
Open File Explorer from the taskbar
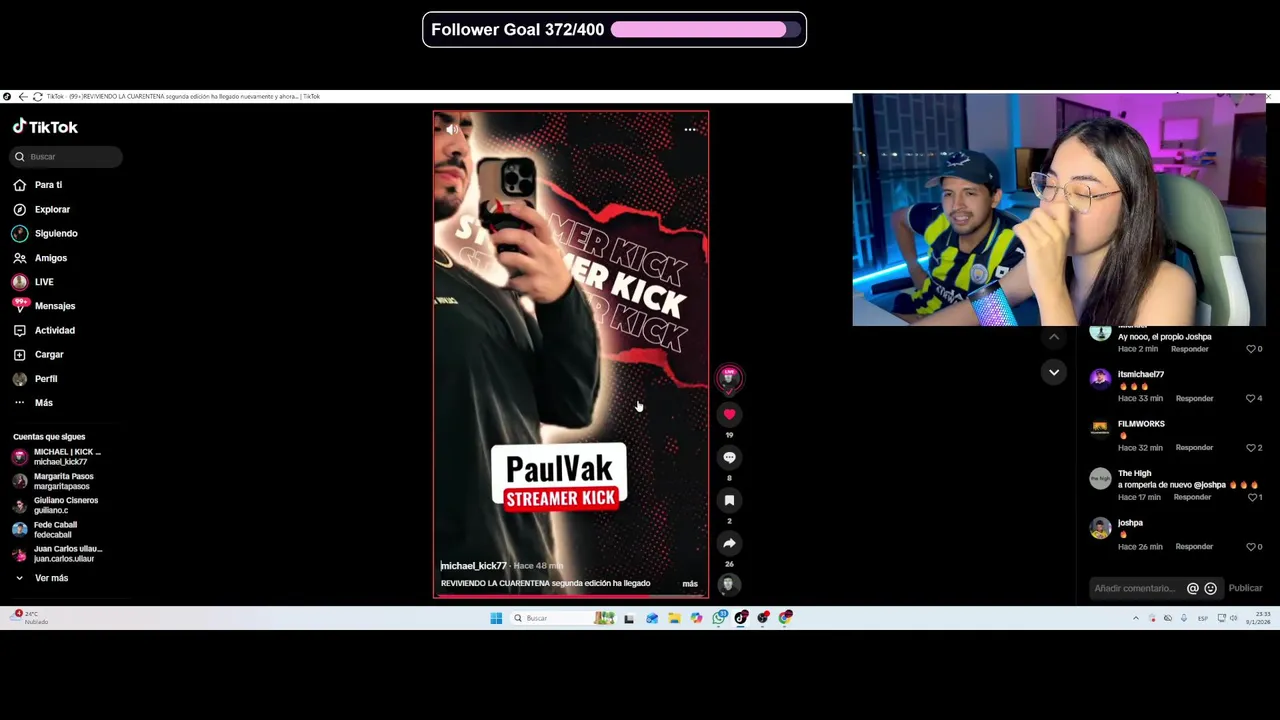tap(674, 618)
